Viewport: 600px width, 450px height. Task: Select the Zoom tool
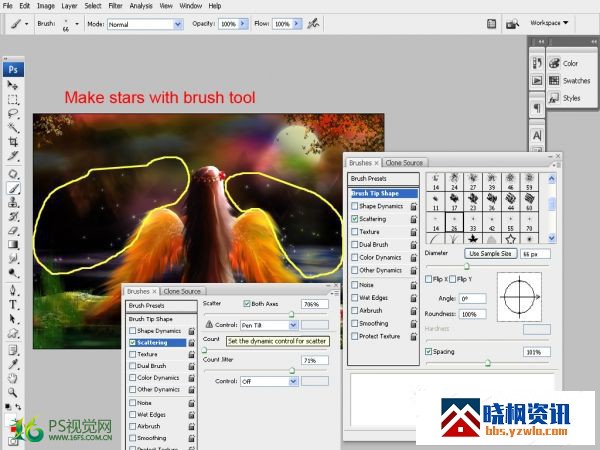[13, 393]
